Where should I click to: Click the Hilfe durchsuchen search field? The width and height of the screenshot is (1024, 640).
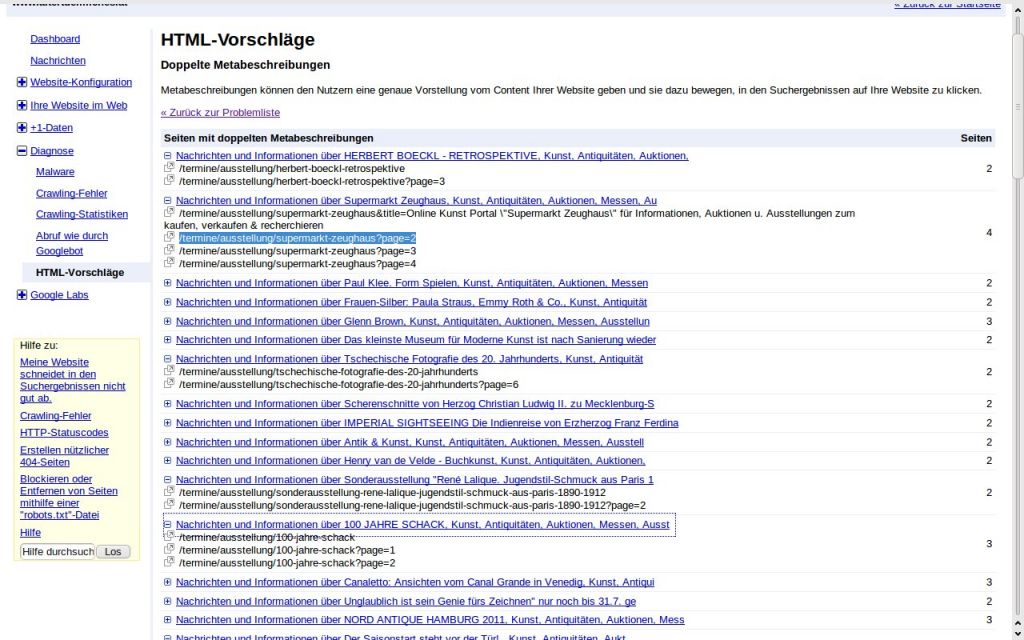tap(57, 552)
